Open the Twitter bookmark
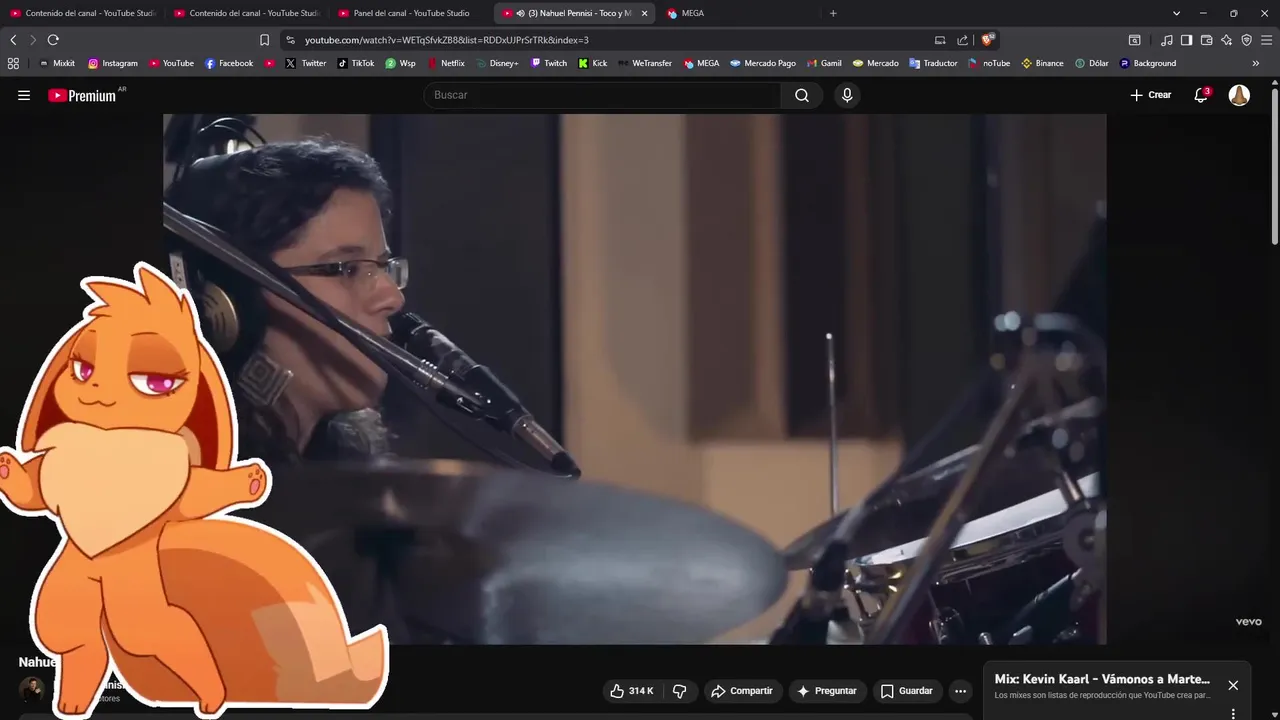The width and height of the screenshot is (1280, 720). [306, 63]
